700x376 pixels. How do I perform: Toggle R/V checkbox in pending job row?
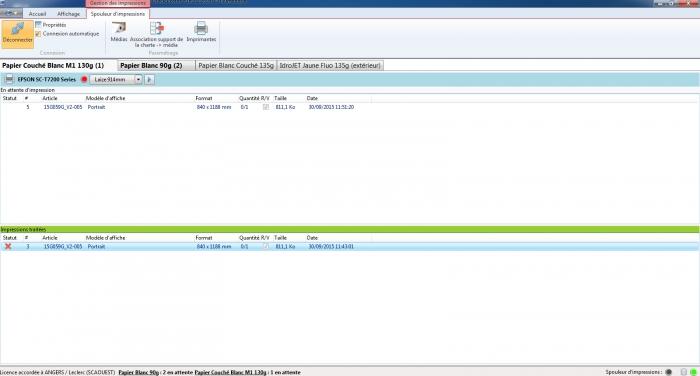[x=266, y=107]
